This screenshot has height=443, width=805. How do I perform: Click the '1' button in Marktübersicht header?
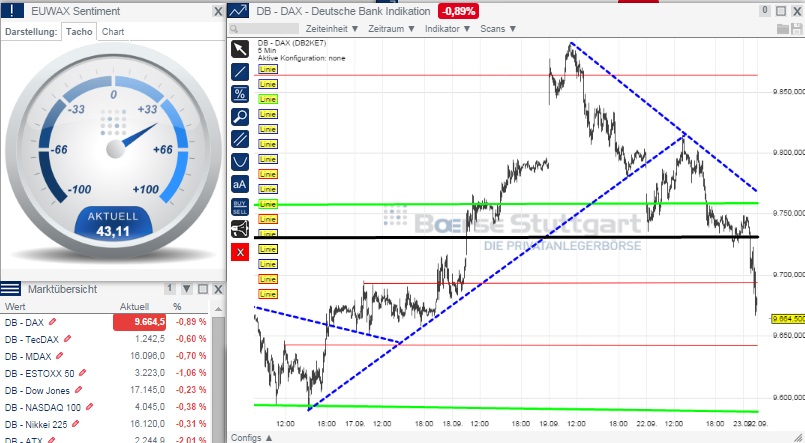170,288
